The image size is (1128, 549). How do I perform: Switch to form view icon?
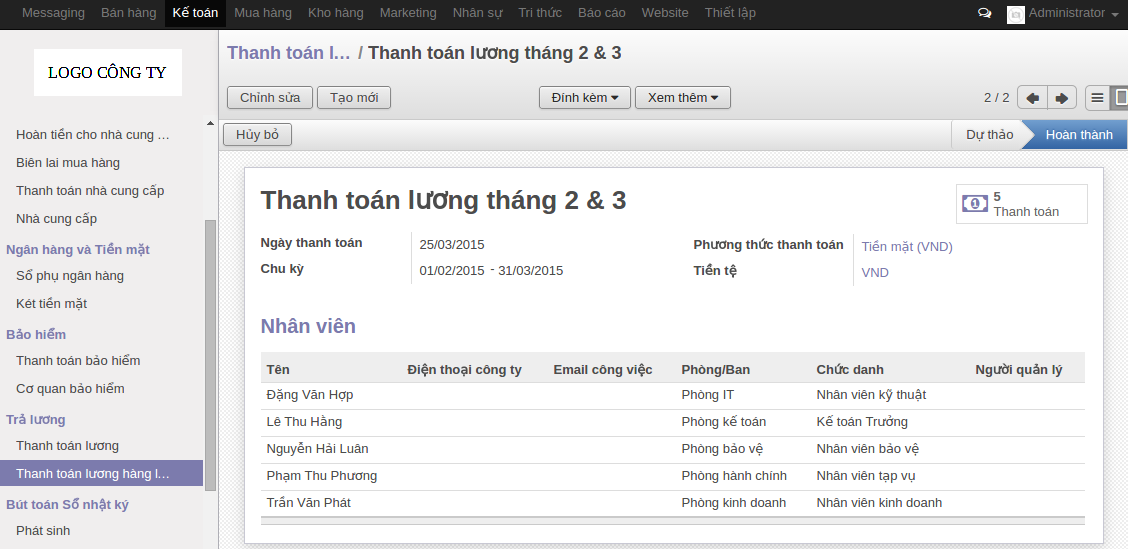tap(1121, 98)
